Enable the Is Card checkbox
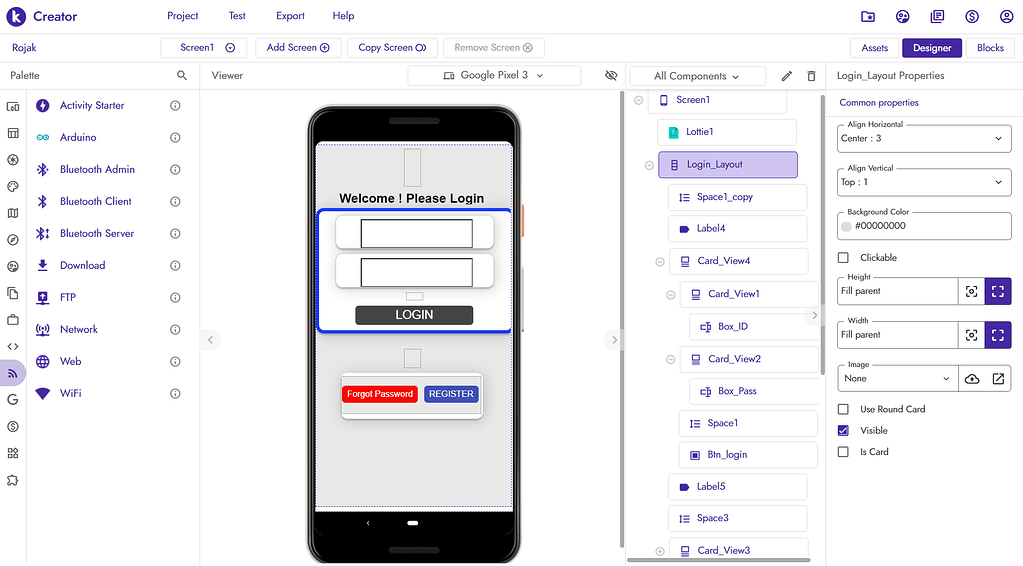Screen dimensions: 1023x566 pos(843,452)
